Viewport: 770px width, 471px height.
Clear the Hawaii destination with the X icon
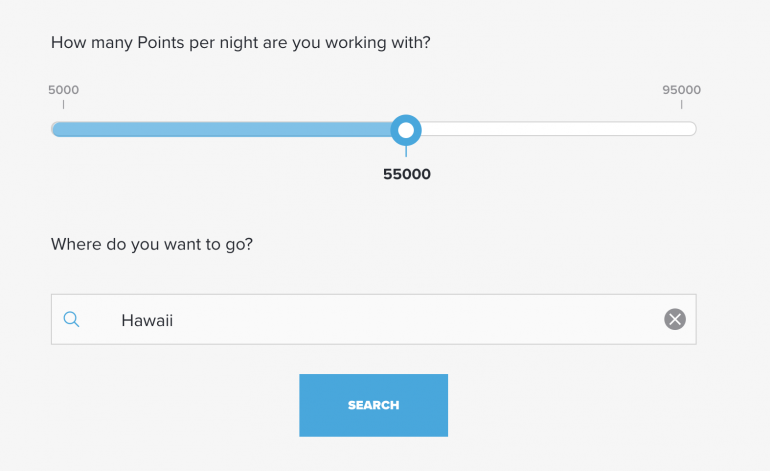675,320
